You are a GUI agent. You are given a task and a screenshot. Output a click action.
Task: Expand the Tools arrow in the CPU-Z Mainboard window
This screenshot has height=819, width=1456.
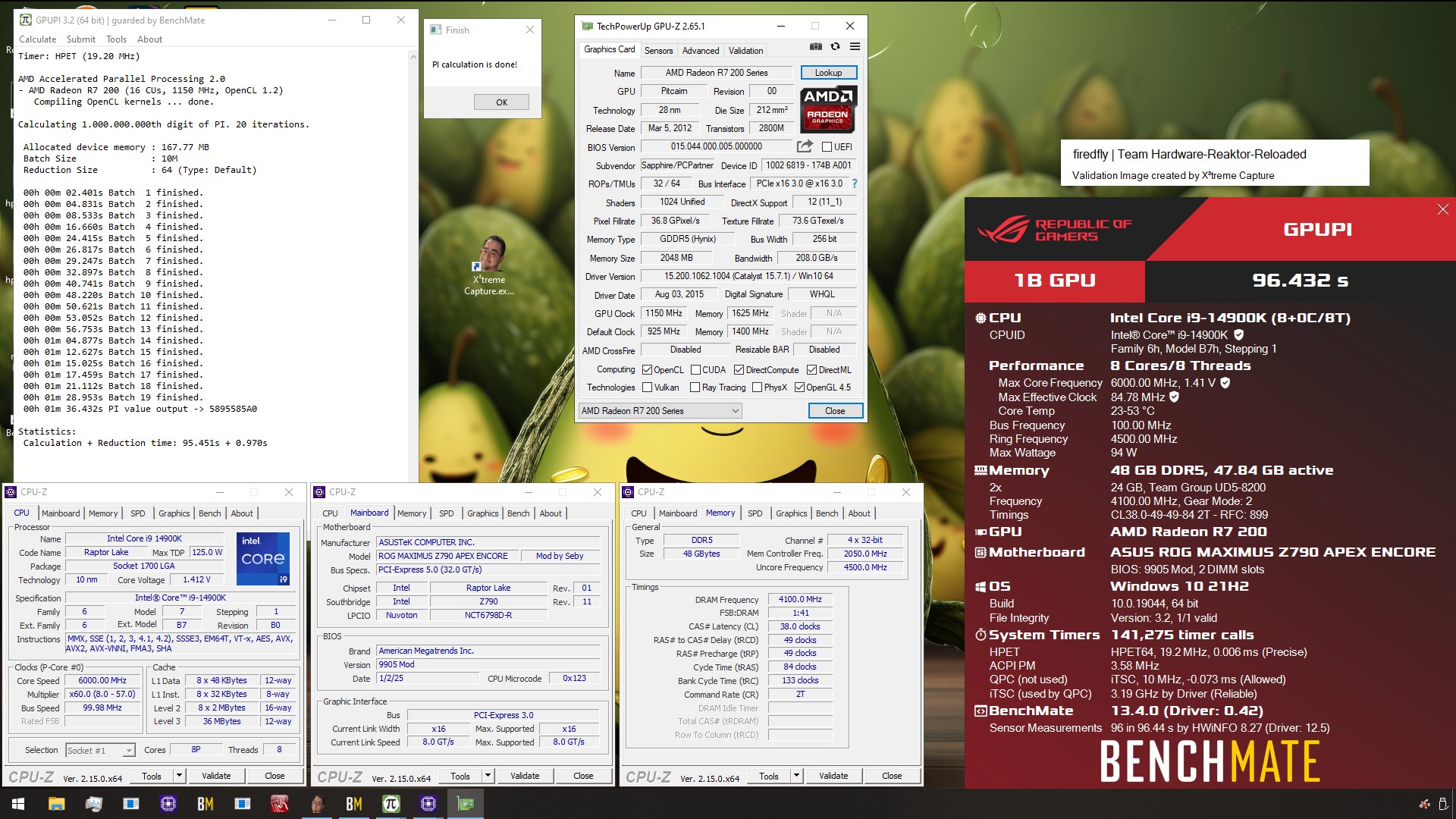488,776
